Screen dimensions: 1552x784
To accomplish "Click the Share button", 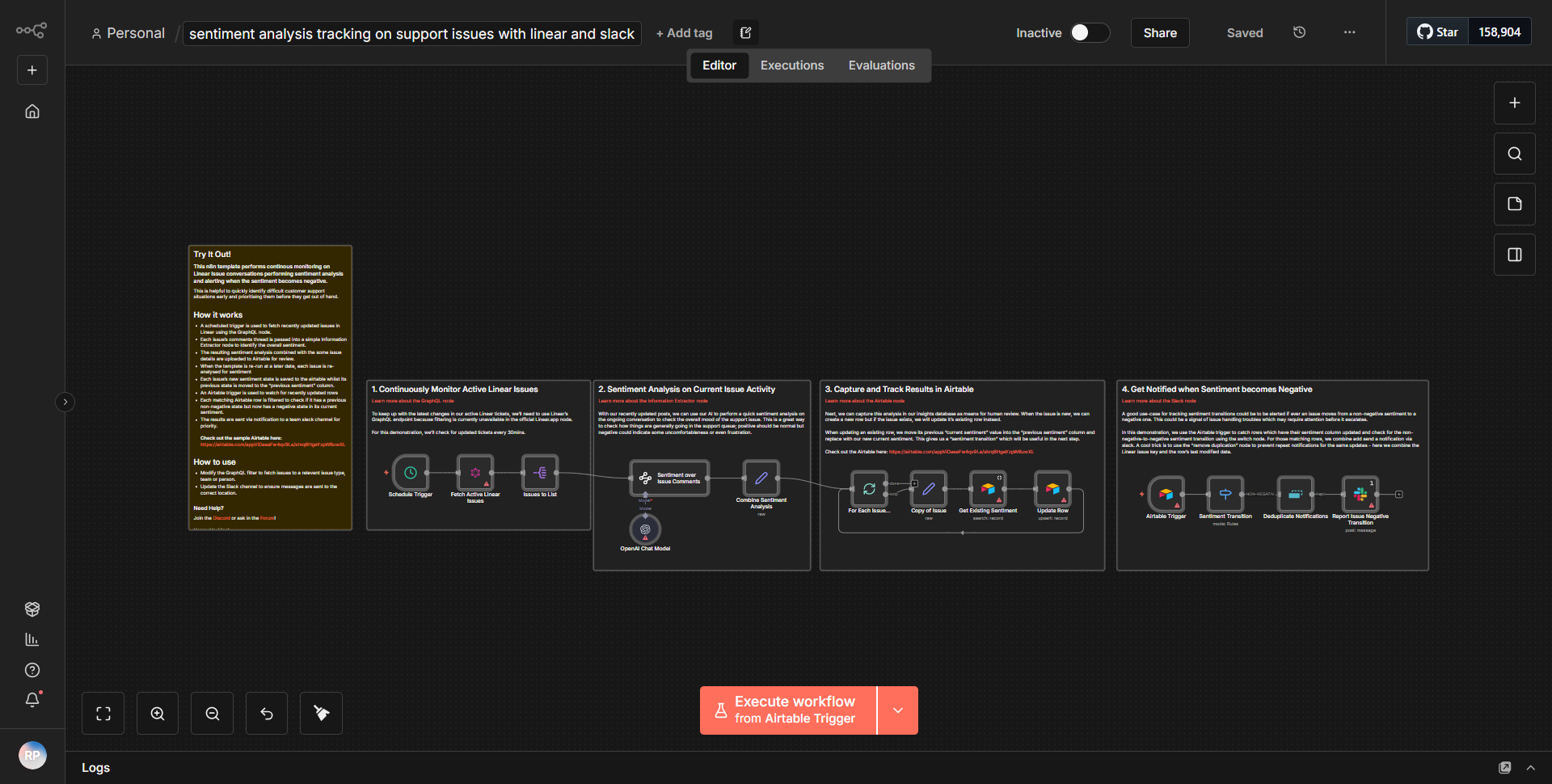I will pyautogui.click(x=1159, y=32).
